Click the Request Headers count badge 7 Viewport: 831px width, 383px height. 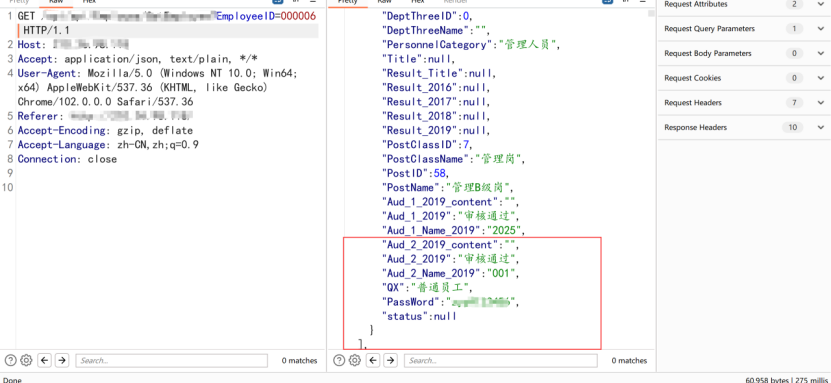[x=794, y=103]
